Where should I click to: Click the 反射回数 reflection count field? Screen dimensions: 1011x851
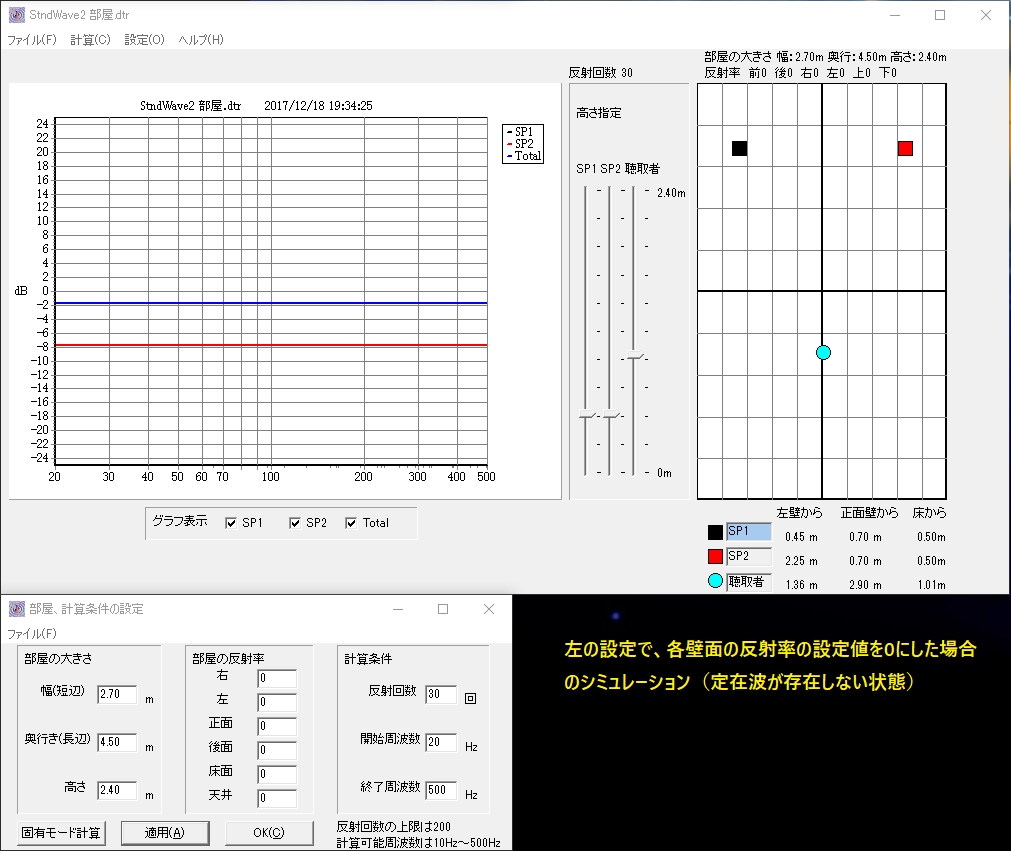[441, 694]
